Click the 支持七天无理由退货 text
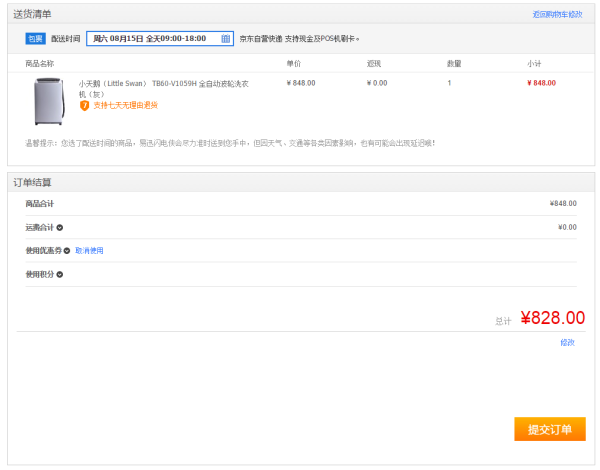Screen dimensions: 600x470 pos(126,105)
